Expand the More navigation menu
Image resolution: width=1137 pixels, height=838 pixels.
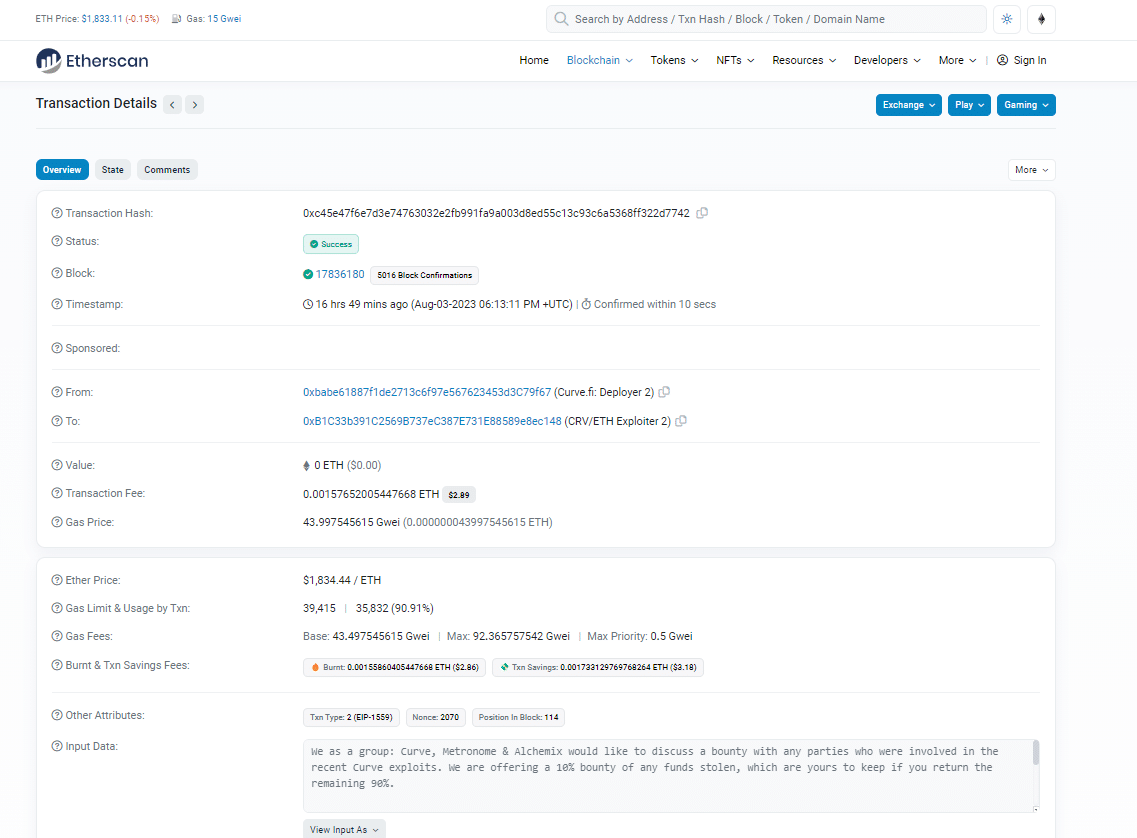pyautogui.click(x=958, y=60)
